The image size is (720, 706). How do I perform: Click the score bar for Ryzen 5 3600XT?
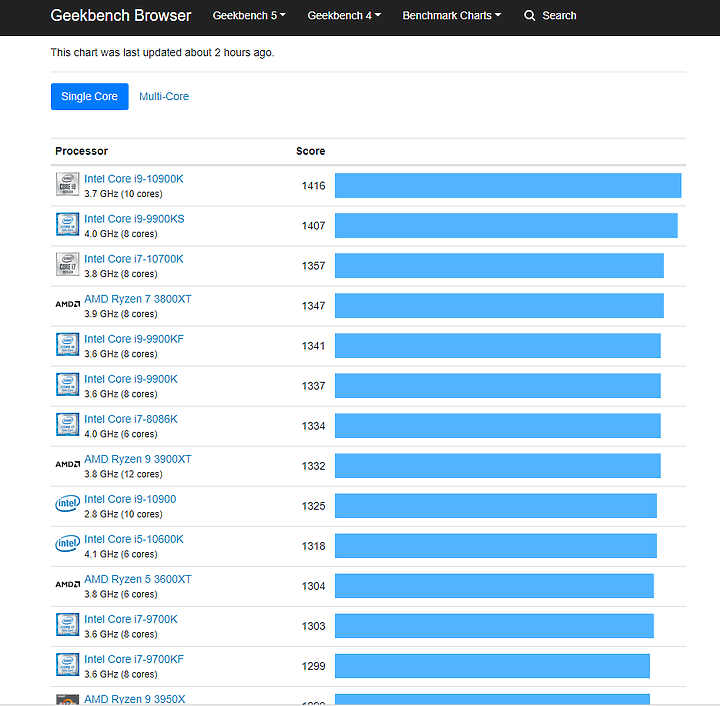pos(494,586)
